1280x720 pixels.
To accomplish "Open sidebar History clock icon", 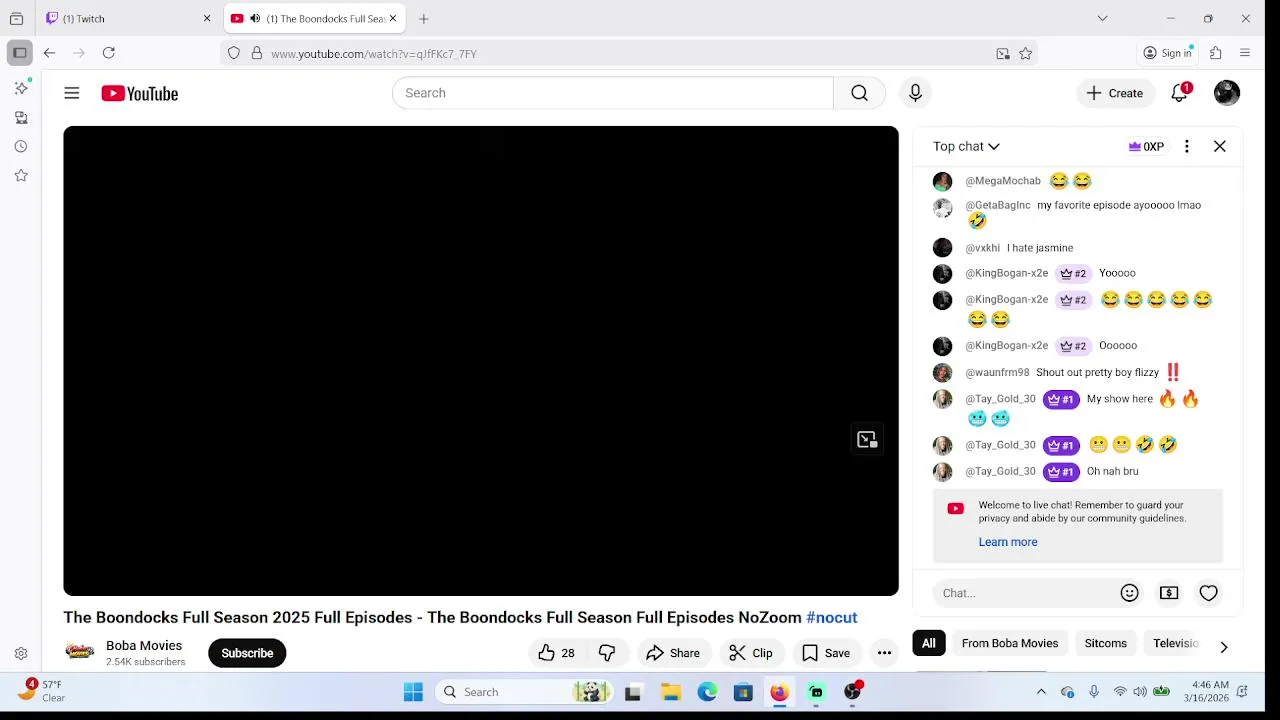I will [x=21, y=146].
